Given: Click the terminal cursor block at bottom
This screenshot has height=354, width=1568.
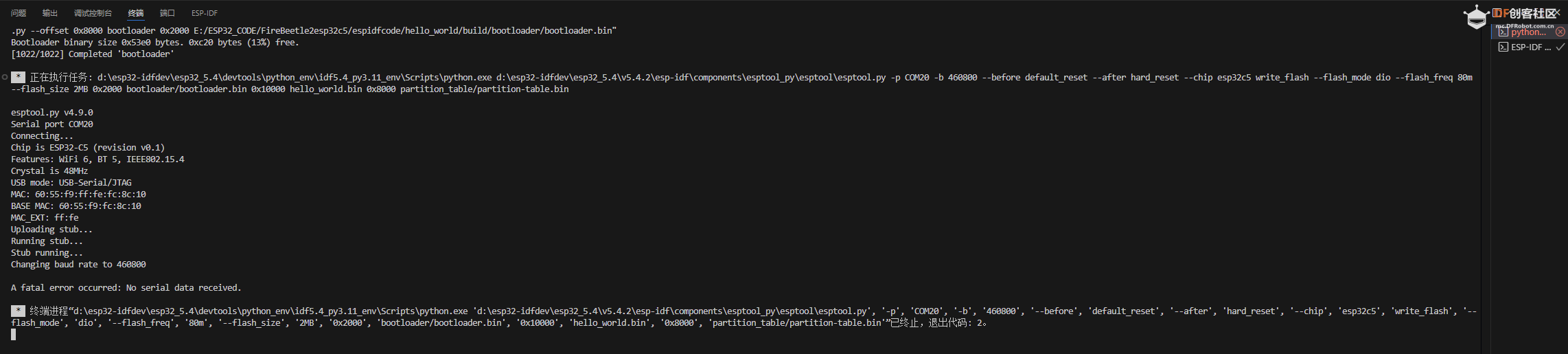Looking at the screenshot, I should [x=13, y=334].
